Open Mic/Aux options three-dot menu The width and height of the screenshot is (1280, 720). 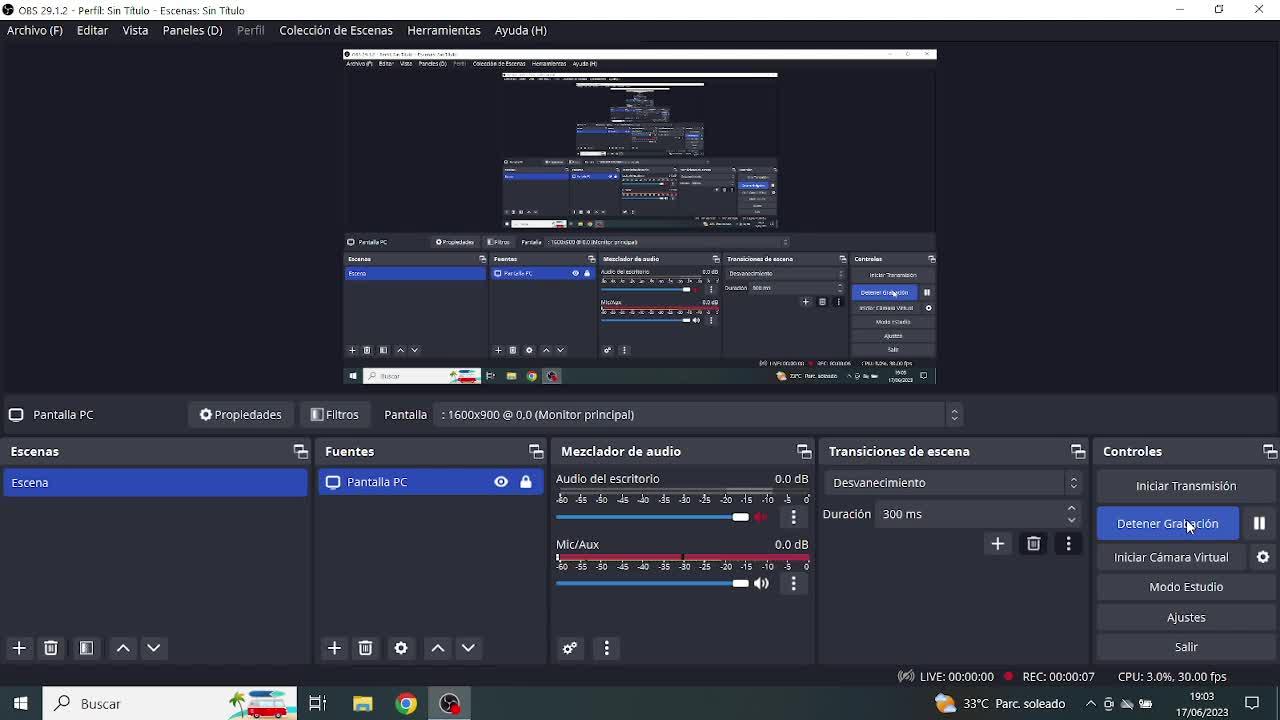pos(794,583)
